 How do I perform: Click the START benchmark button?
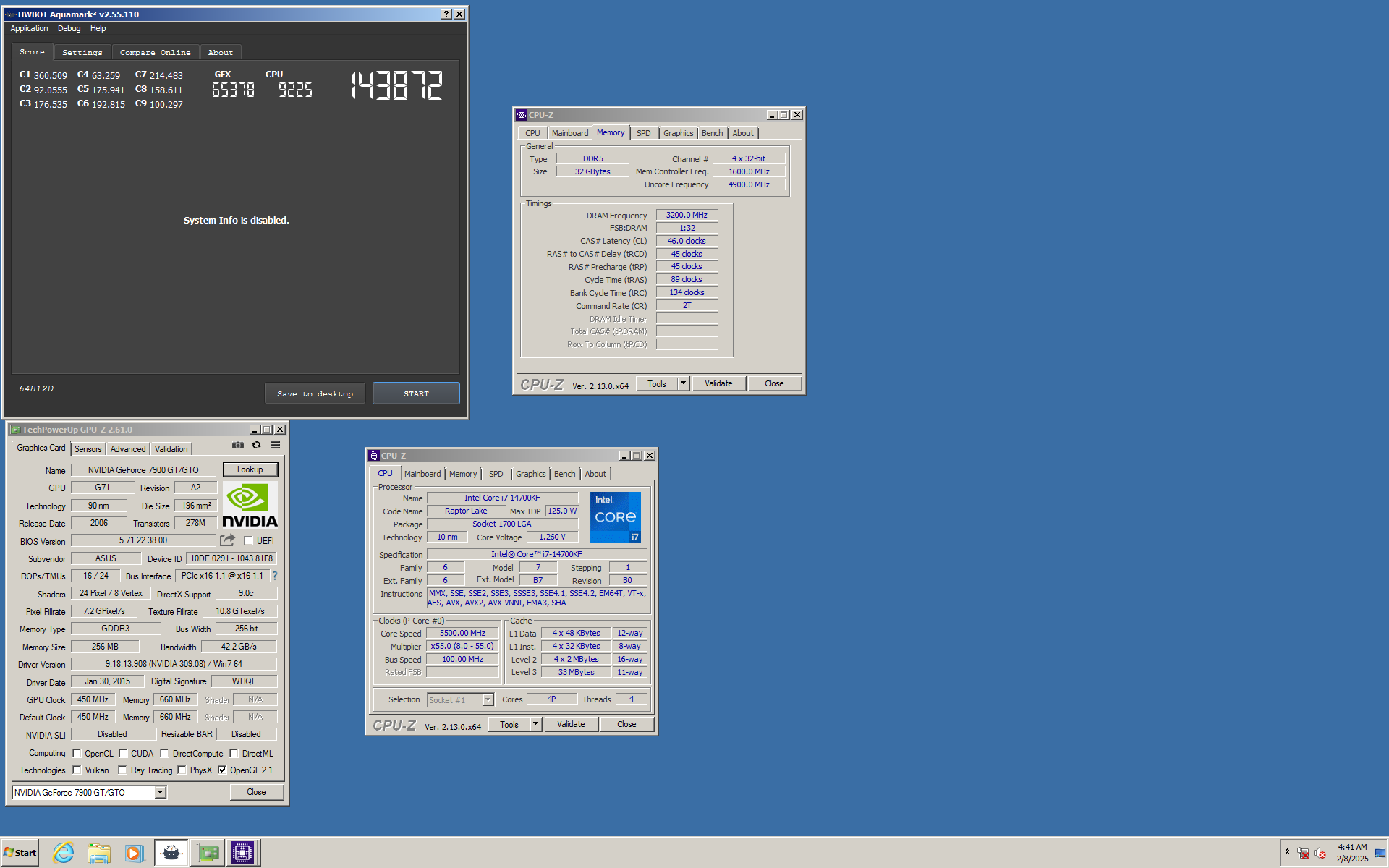[416, 393]
